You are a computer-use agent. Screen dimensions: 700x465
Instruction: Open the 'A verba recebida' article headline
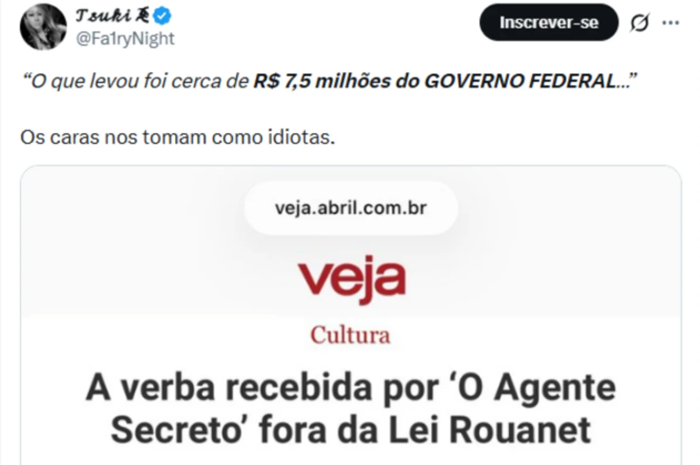click(351, 409)
